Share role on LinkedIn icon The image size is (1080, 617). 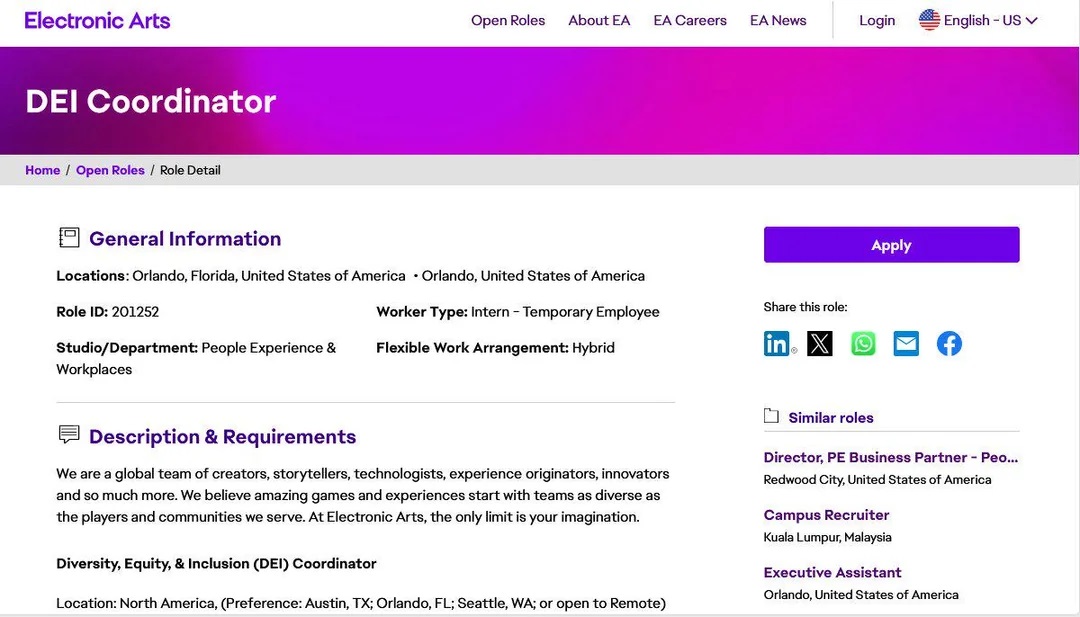click(x=777, y=343)
